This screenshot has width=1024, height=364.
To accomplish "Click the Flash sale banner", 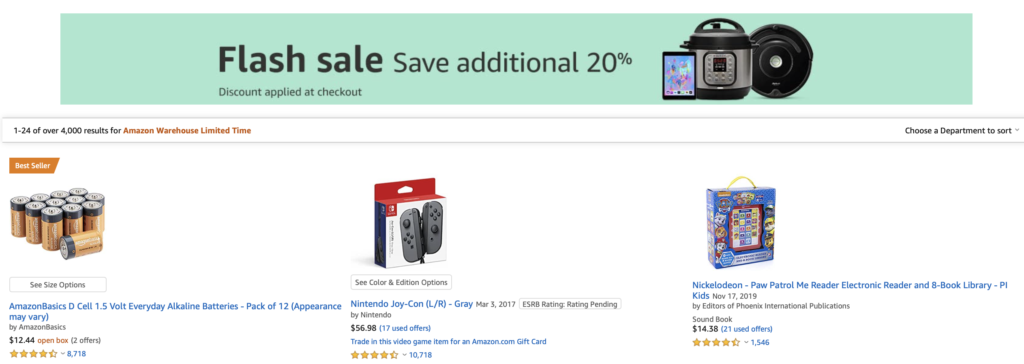I will click(x=516, y=59).
